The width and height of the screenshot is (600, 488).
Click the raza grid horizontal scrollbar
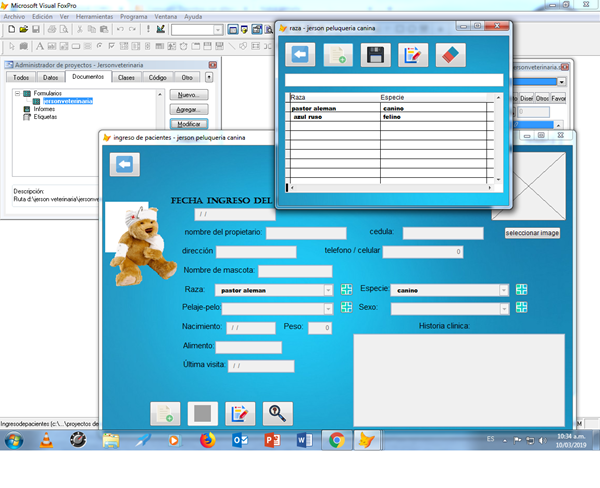(391, 188)
